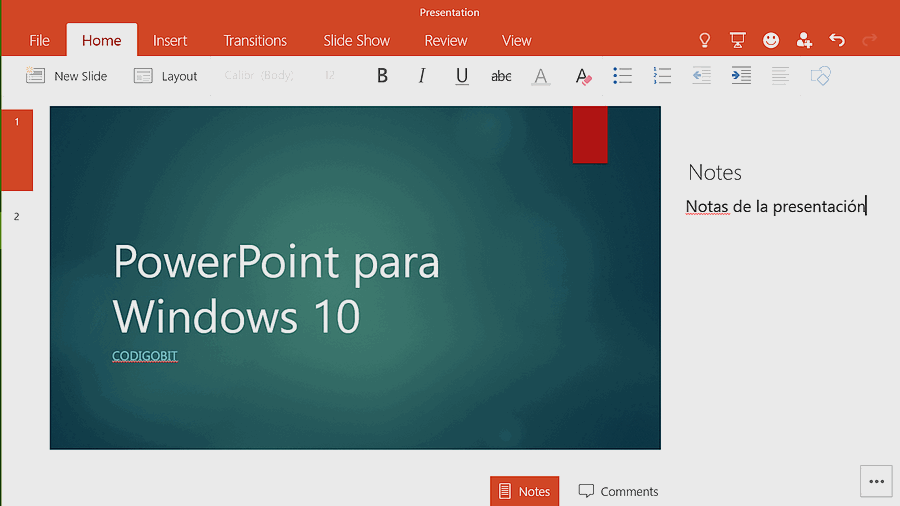
Task: Undo the last action
Action: click(837, 40)
